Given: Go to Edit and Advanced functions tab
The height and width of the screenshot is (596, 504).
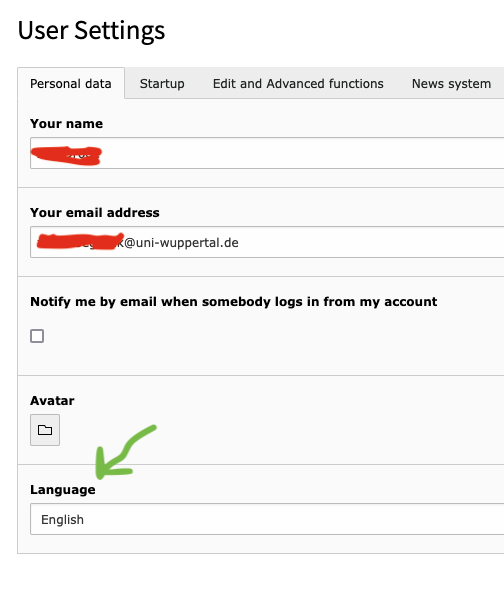Looking at the screenshot, I should [x=298, y=84].
